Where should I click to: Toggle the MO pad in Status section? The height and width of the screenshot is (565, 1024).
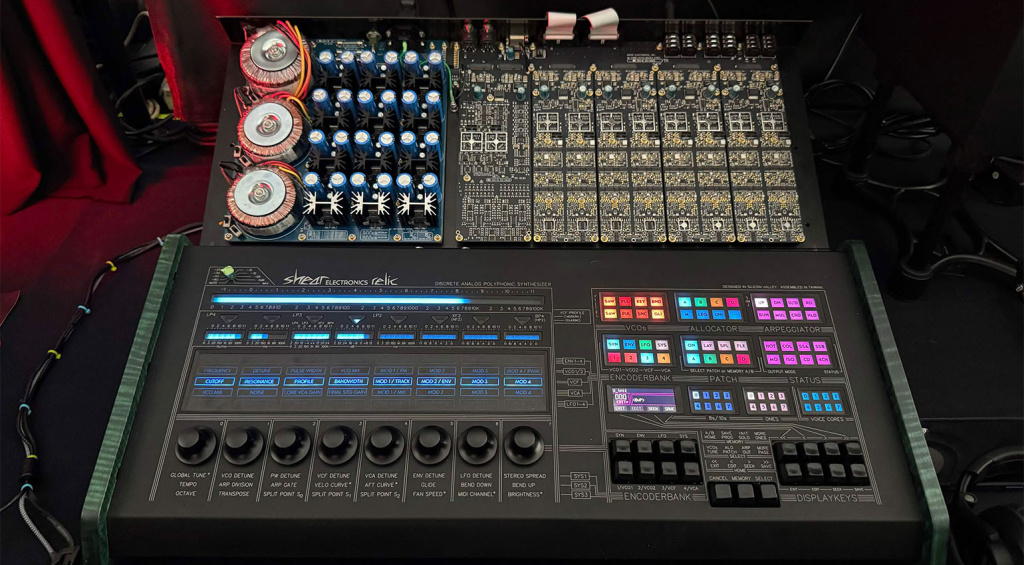[774, 360]
